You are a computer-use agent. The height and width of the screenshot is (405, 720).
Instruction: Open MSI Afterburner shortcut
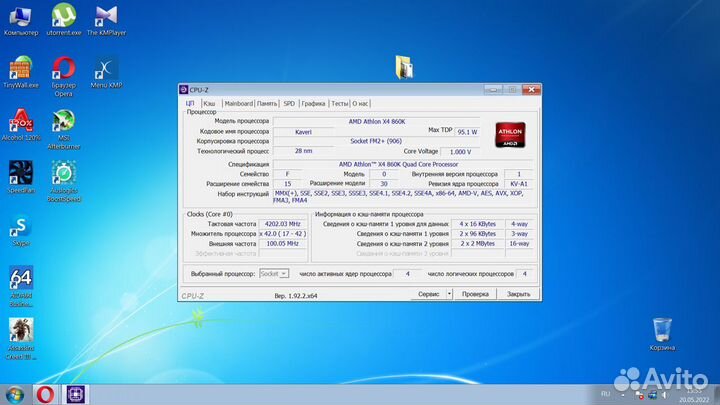pyautogui.click(x=64, y=129)
